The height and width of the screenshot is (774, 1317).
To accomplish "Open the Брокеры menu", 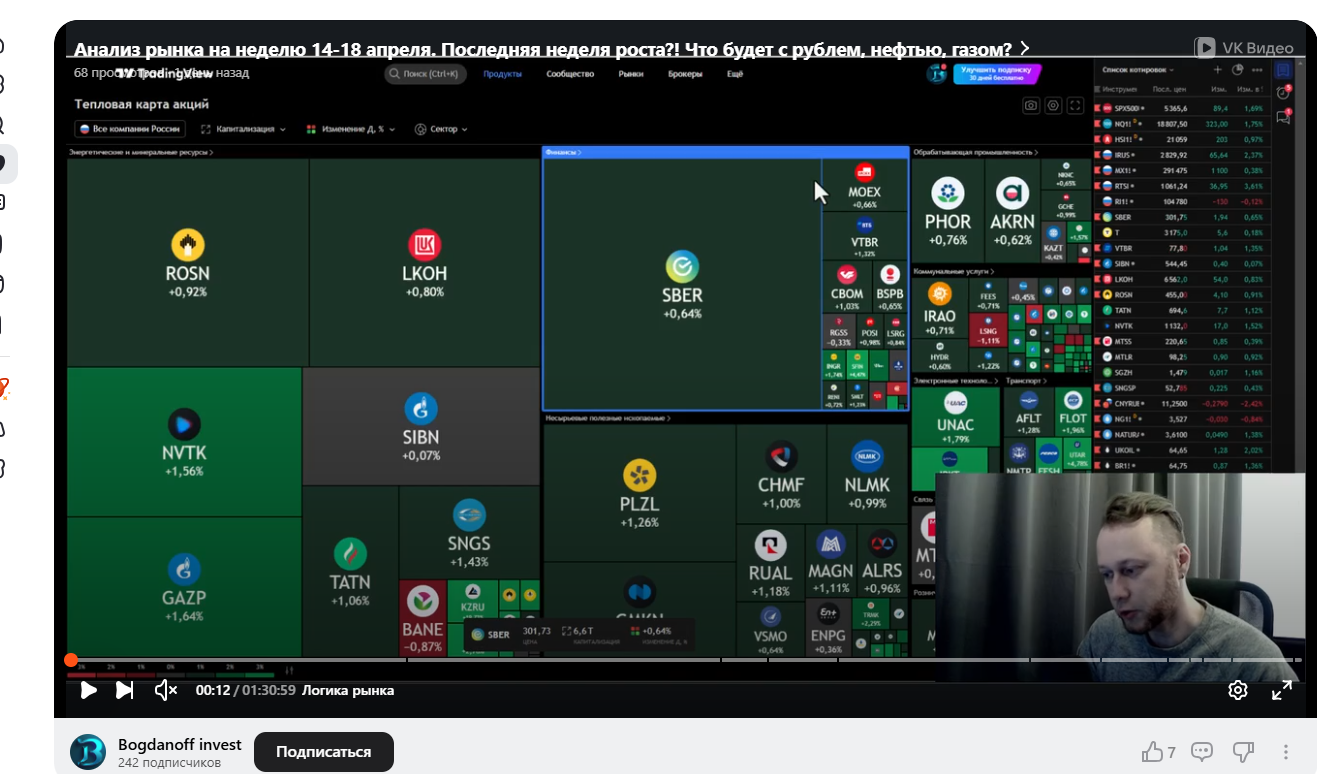I will (x=685, y=74).
